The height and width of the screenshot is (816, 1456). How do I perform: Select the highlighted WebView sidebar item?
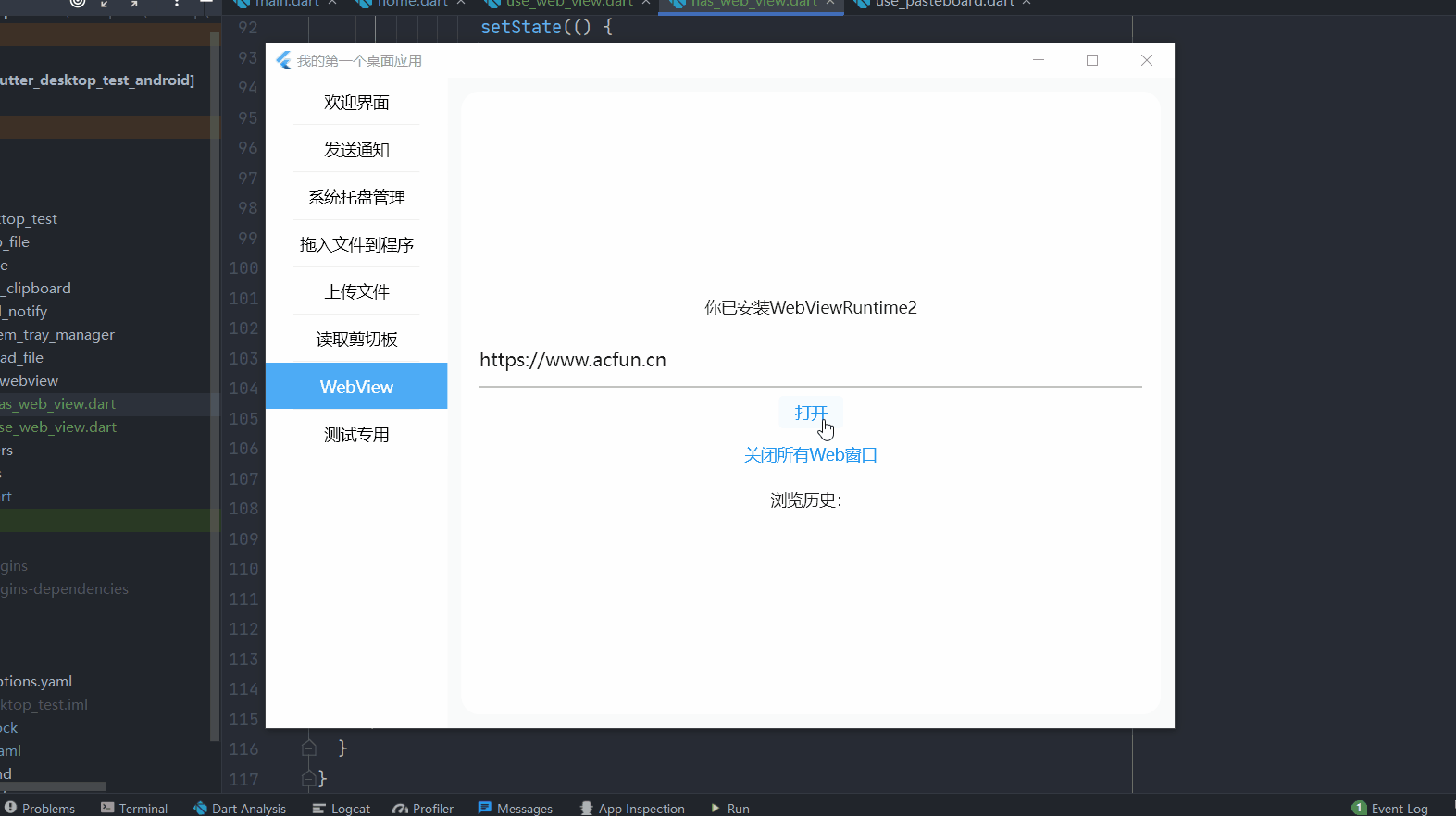pyautogui.click(x=356, y=387)
